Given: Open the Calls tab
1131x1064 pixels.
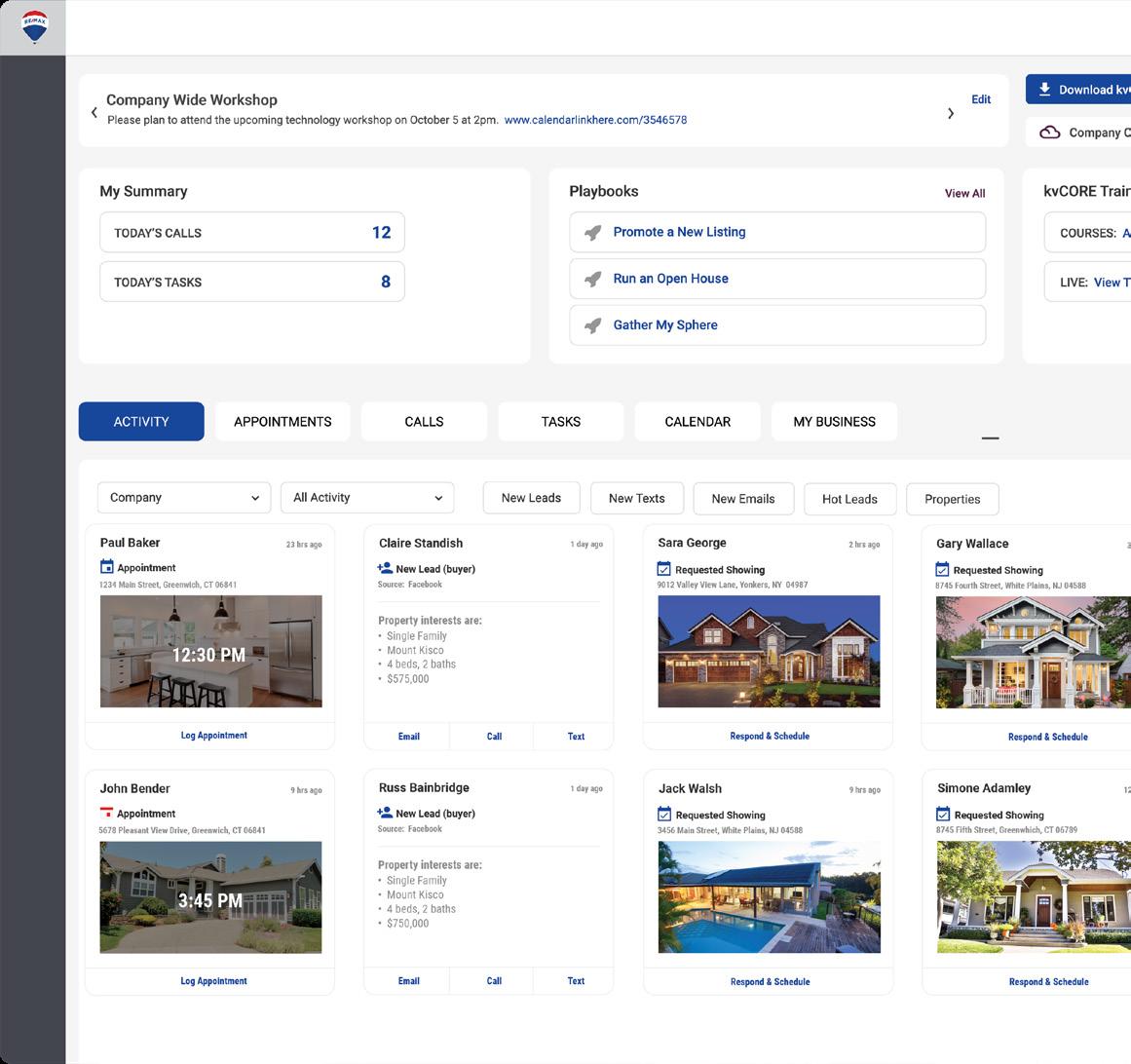Looking at the screenshot, I should click(424, 421).
